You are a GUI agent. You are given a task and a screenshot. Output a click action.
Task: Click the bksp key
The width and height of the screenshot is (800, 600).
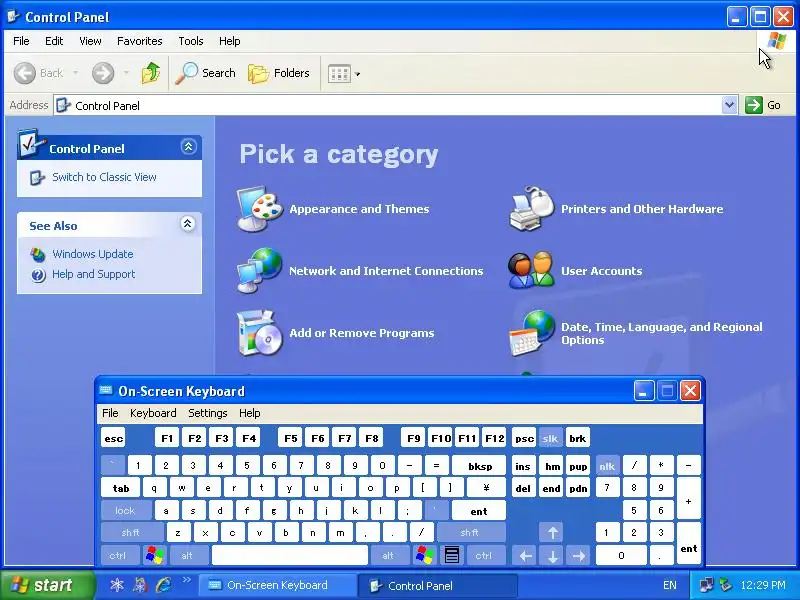(x=480, y=466)
